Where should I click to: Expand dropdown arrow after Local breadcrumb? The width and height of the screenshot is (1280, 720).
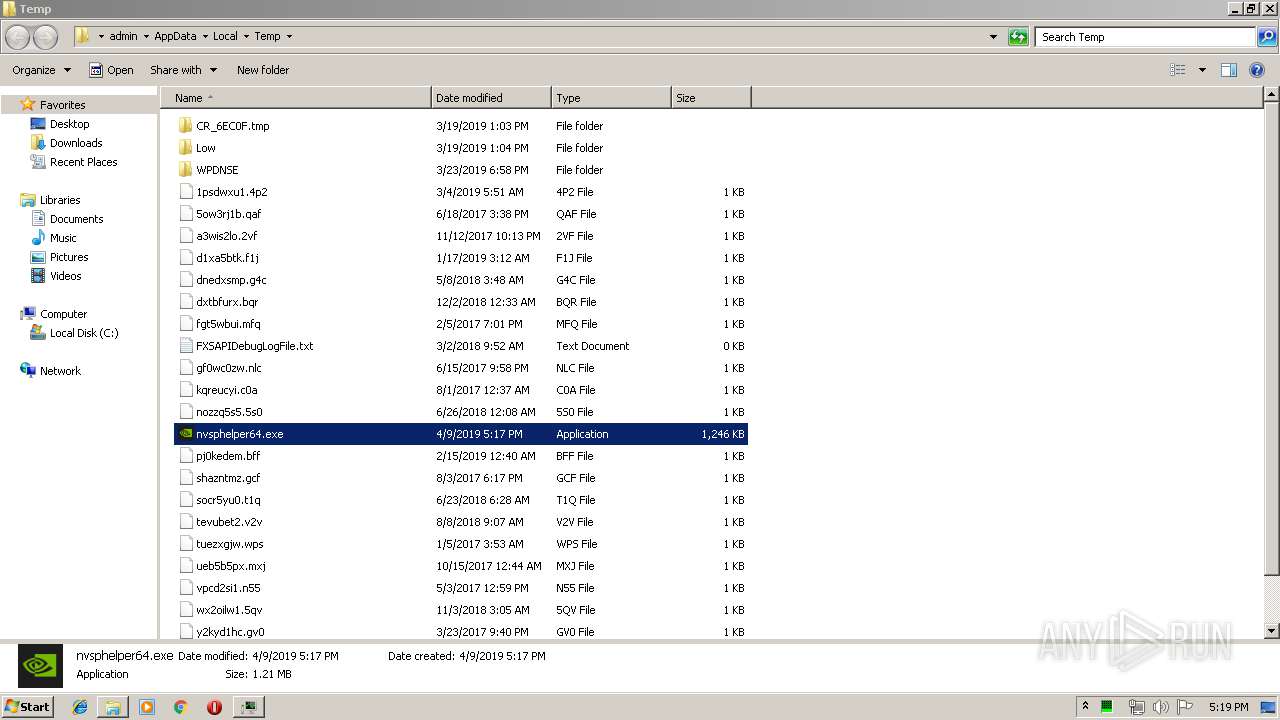tap(245, 37)
